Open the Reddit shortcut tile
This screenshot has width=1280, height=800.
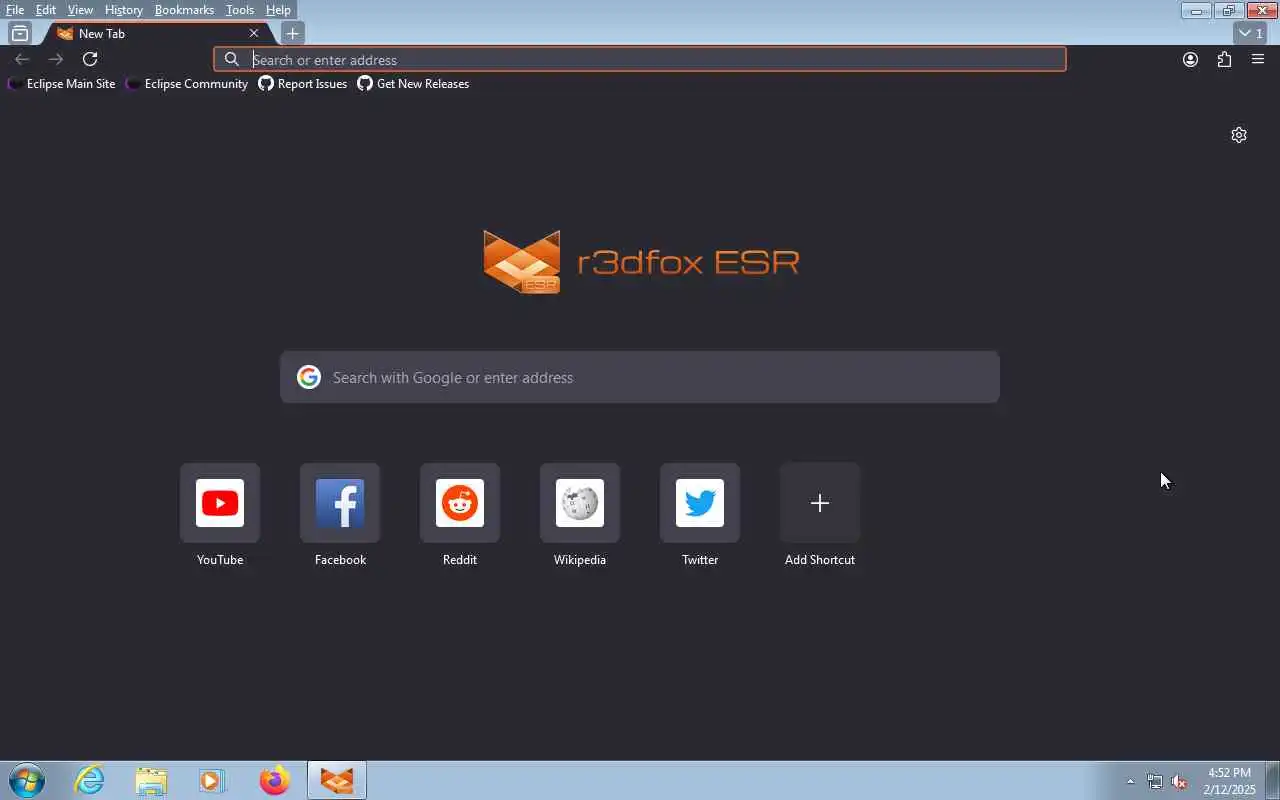460,503
